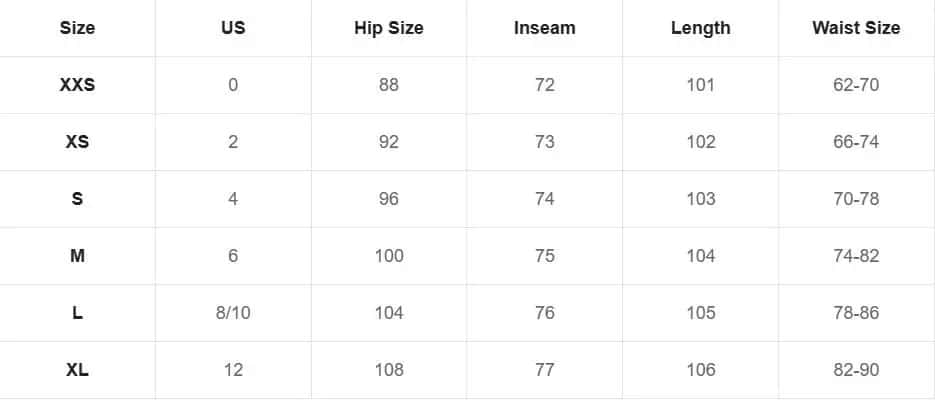
Task: Click the Hip Size column header
Action: click(389, 28)
